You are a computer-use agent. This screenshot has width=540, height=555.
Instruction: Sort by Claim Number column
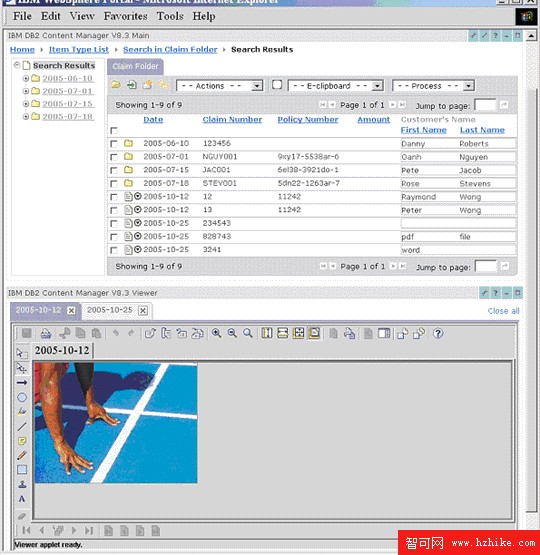pos(232,120)
